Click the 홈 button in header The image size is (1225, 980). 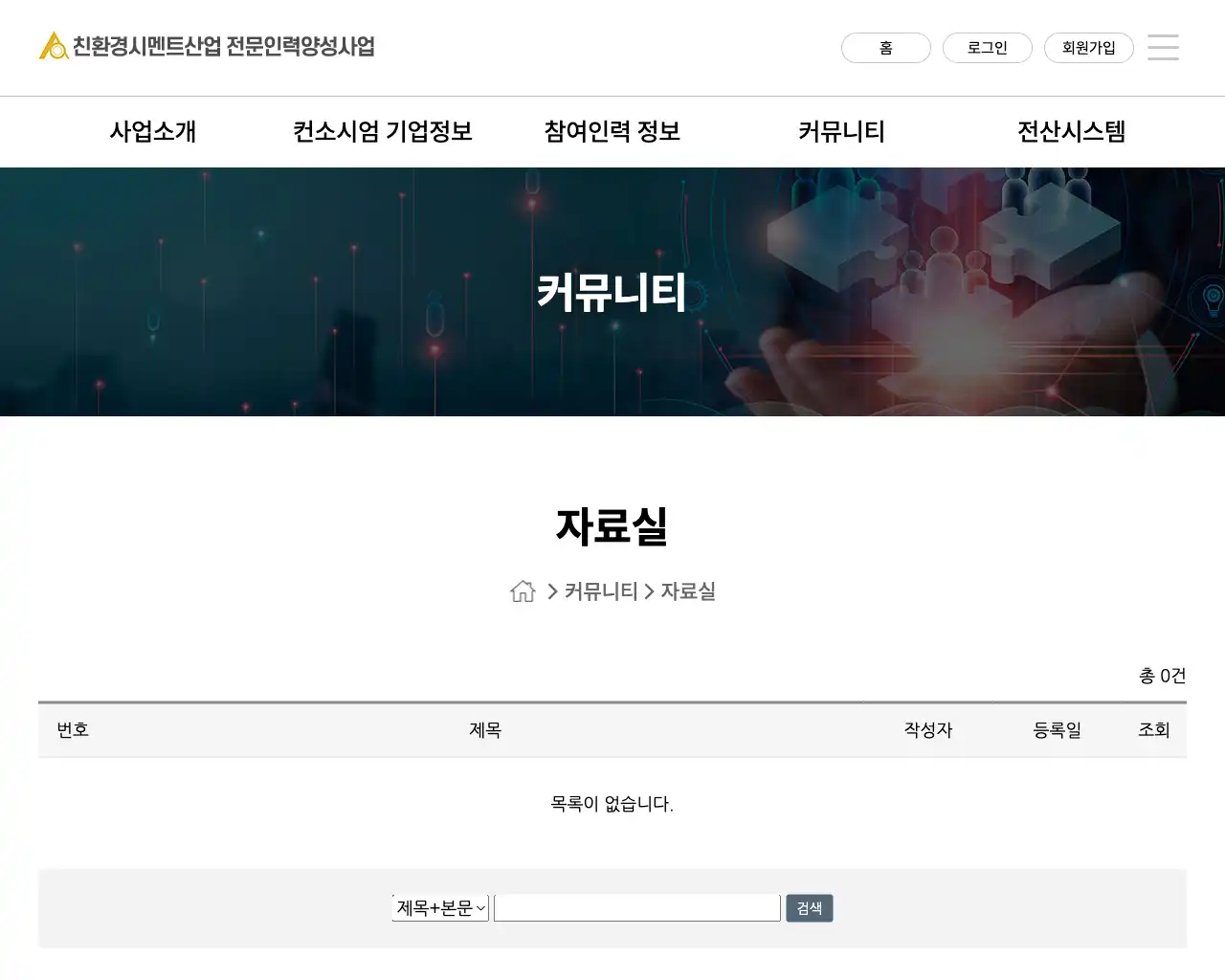[x=885, y=48]
